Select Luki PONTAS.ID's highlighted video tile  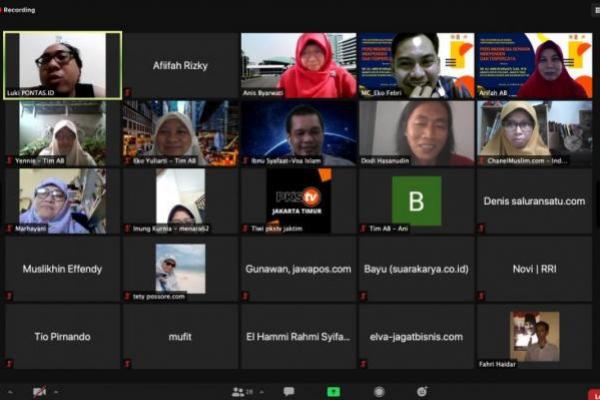63,65
